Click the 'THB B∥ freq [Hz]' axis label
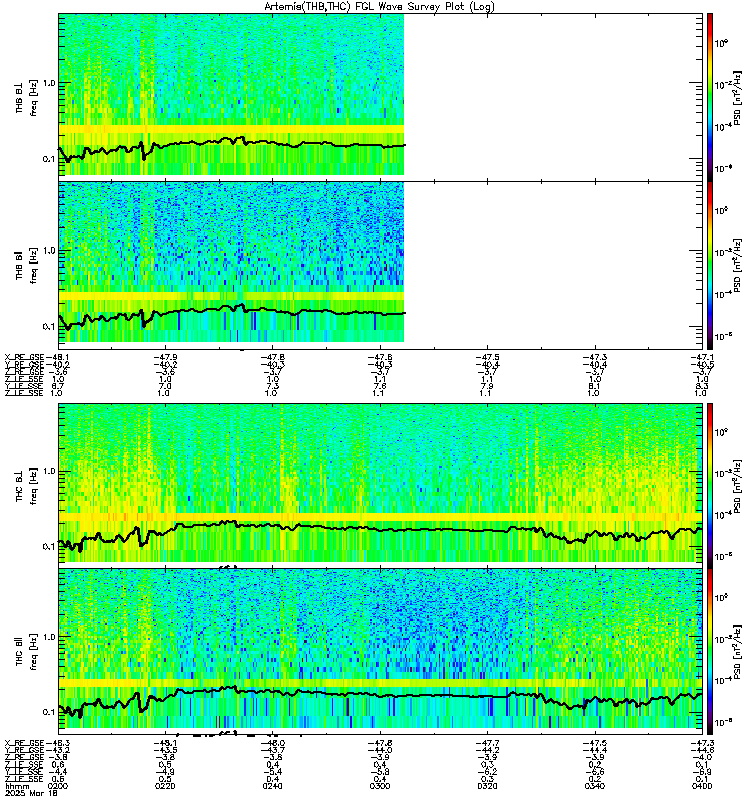The image size is (750, 800). tap(27, 265)
